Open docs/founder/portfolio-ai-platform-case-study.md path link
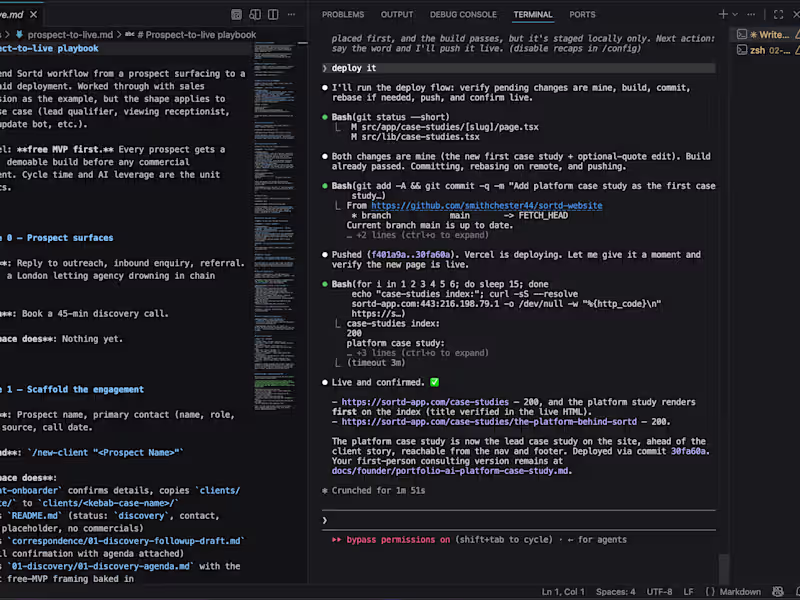 tap(449, 471)
